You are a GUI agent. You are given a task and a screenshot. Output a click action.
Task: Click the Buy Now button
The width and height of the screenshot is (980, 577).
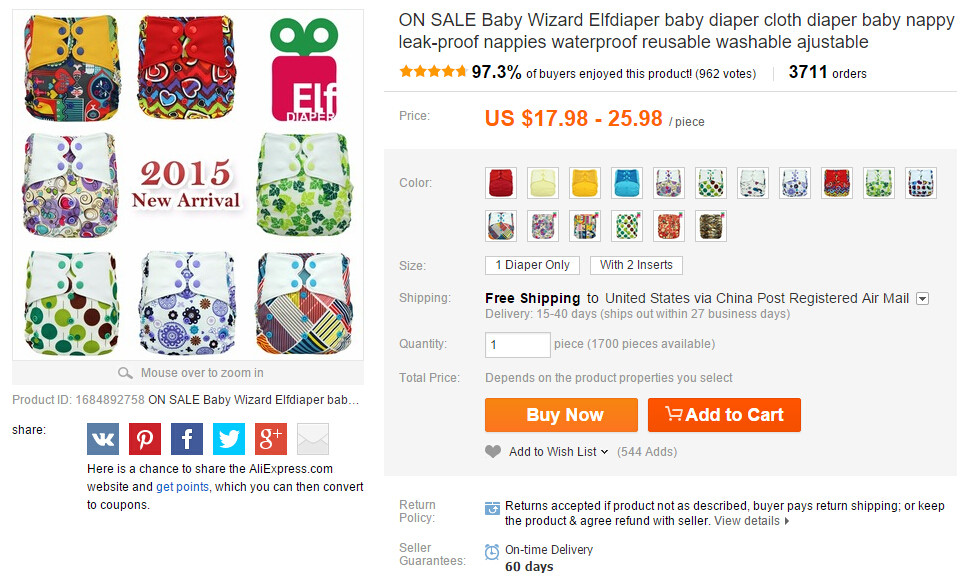(561, 415)
